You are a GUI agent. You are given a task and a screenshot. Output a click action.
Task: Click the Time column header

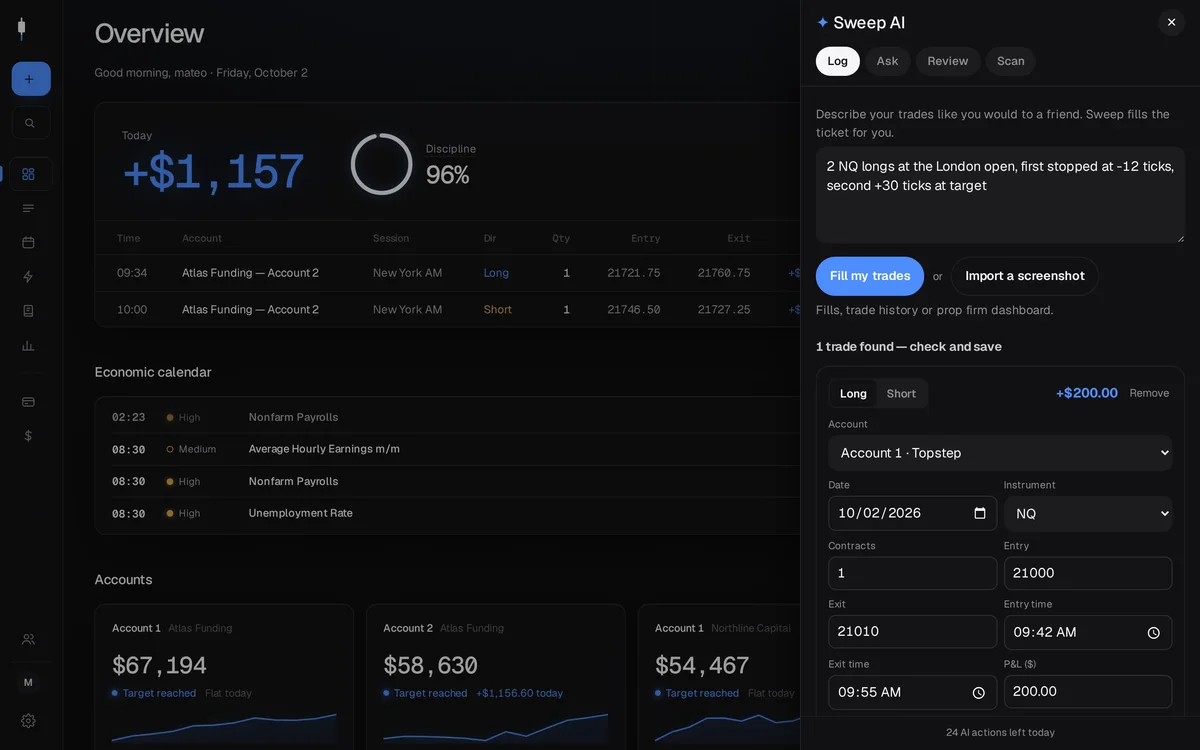128,238
